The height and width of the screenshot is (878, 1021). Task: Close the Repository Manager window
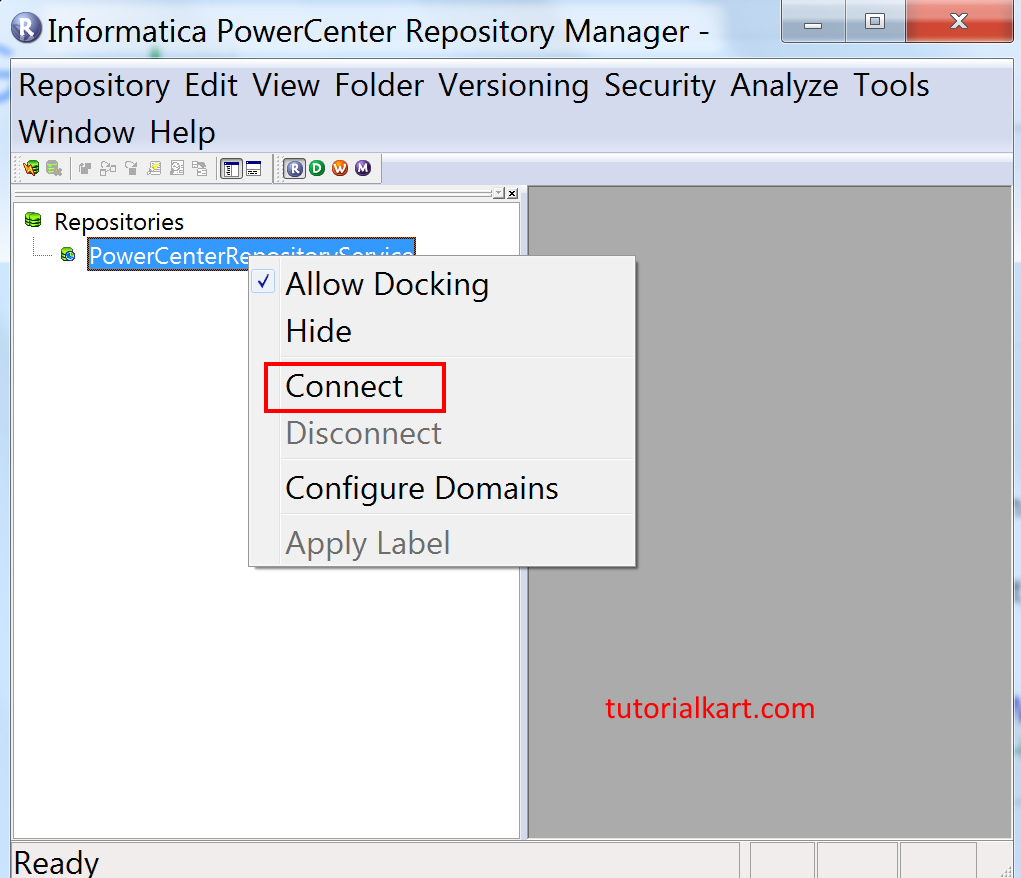click(x=959, y=22)
